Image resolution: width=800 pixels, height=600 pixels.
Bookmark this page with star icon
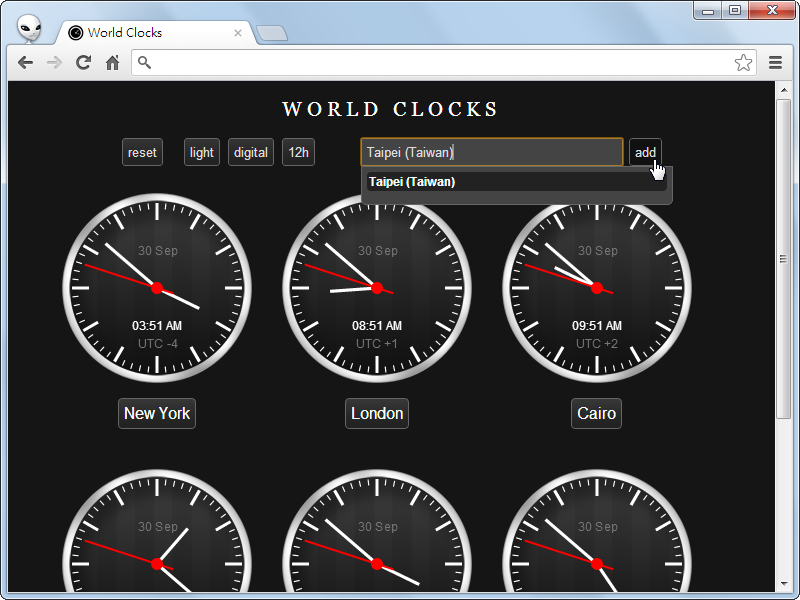(x=743, y=63)
